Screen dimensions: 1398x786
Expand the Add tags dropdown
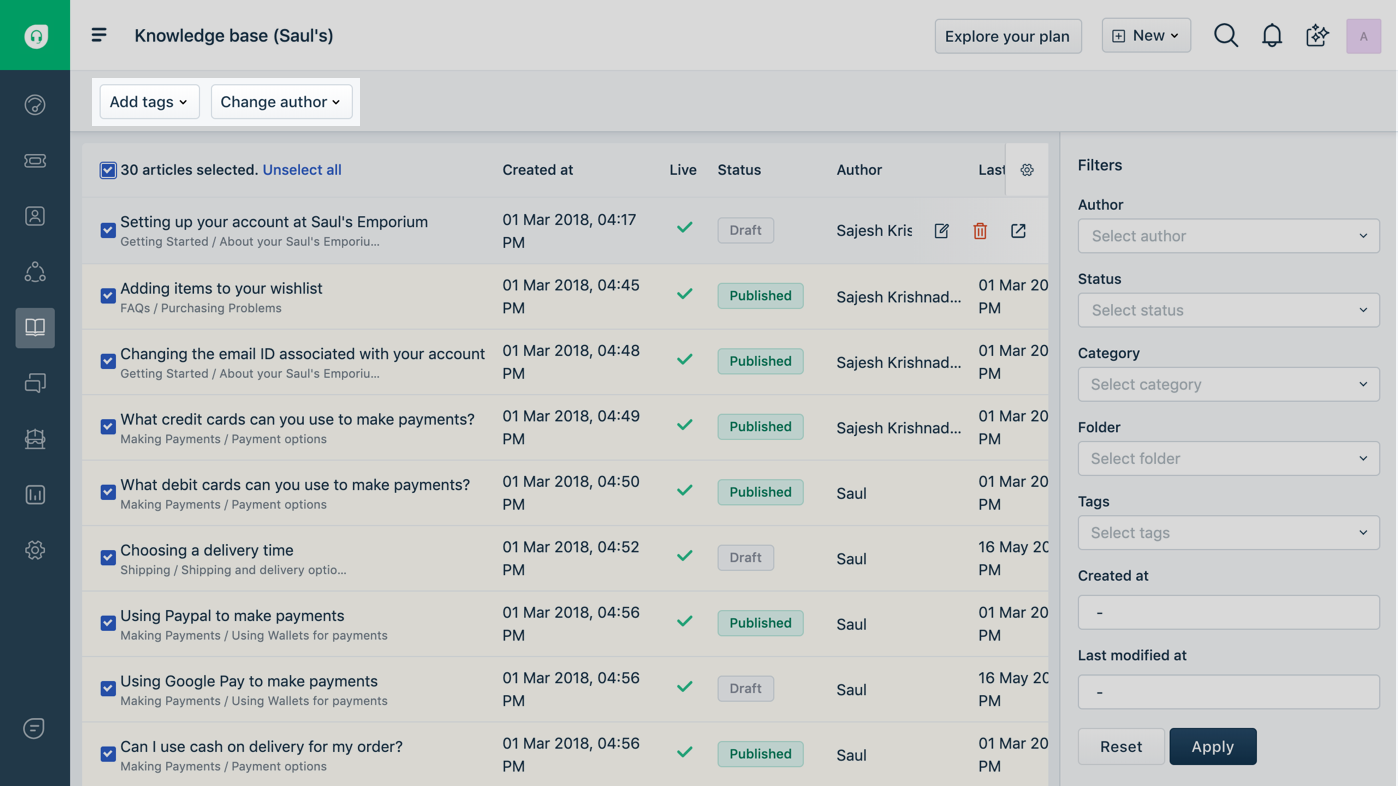click(149, 102)
